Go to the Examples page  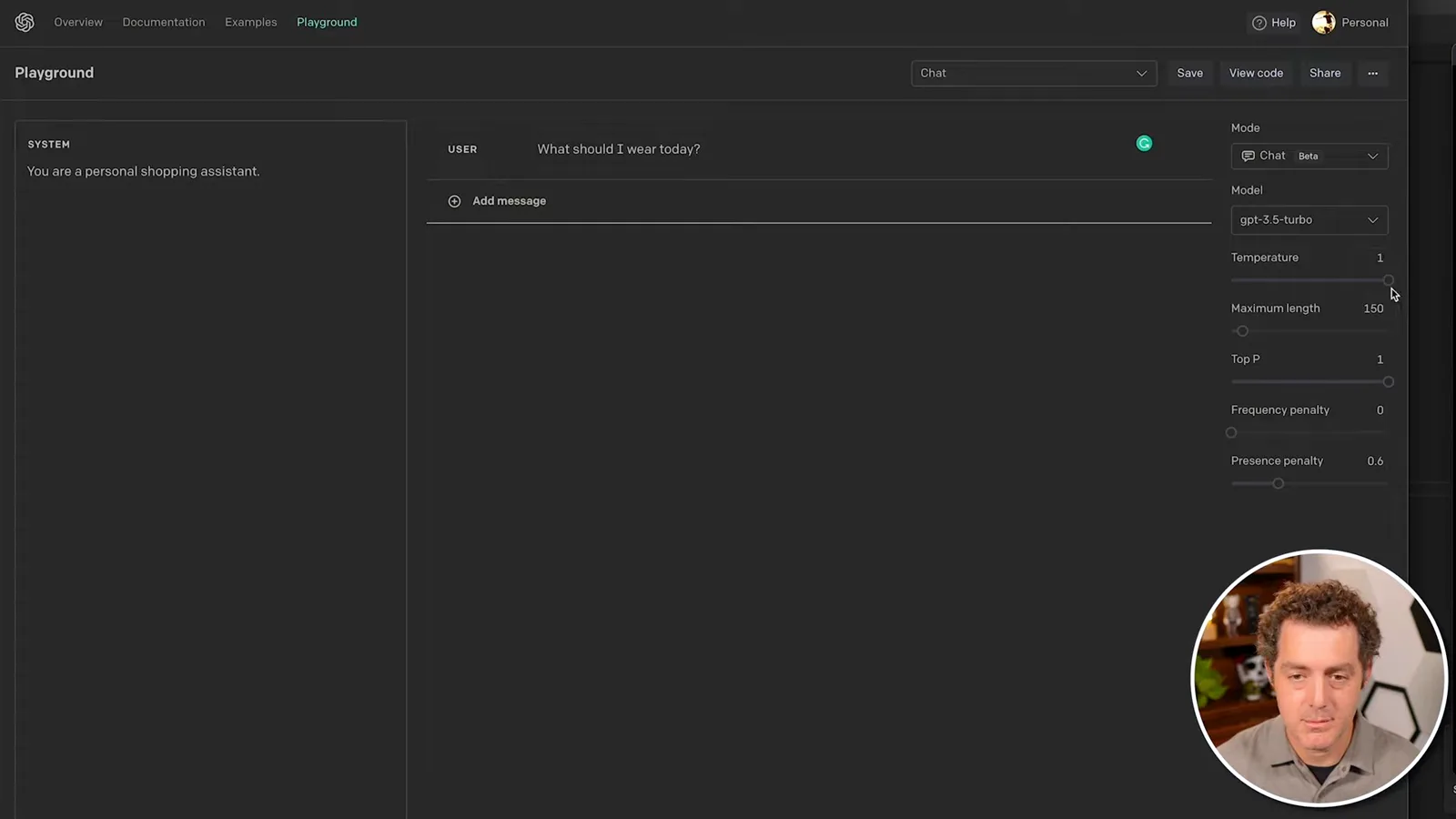click(x=251, y=22)
